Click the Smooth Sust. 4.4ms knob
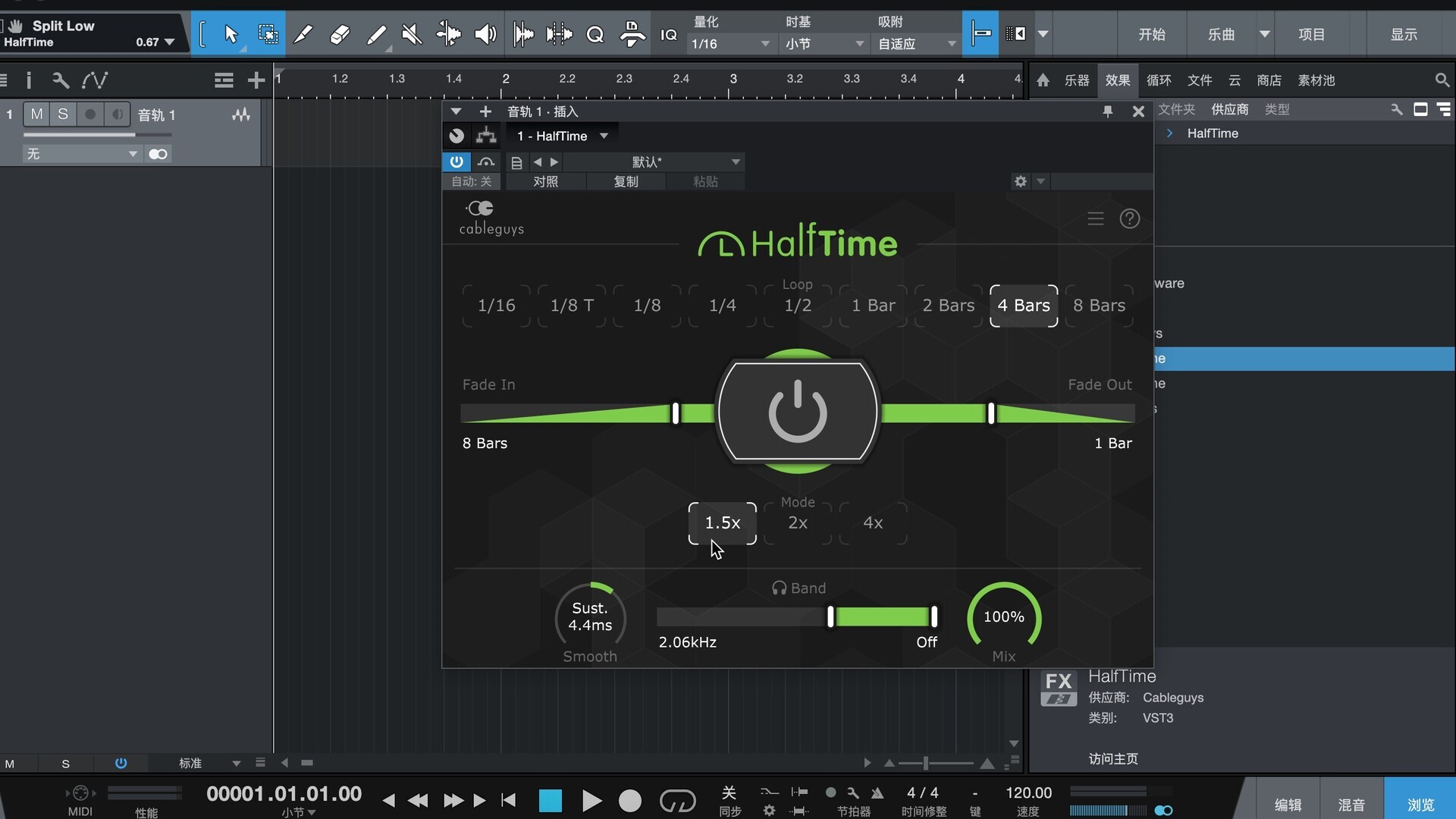1456x819 pixels. pos(590,617)
